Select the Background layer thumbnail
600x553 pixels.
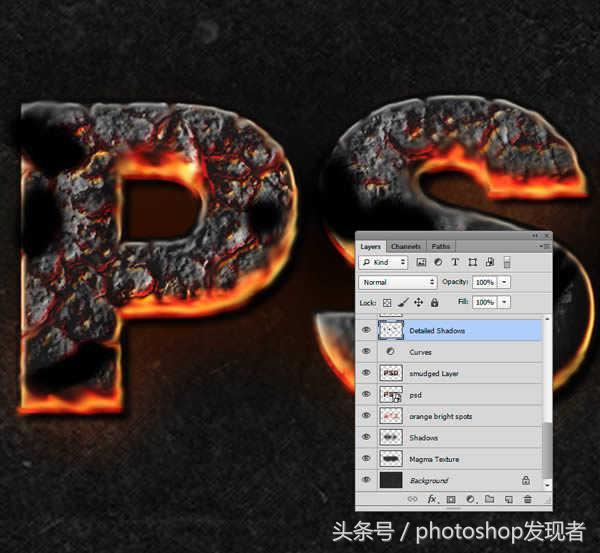[x=391, y=480]
